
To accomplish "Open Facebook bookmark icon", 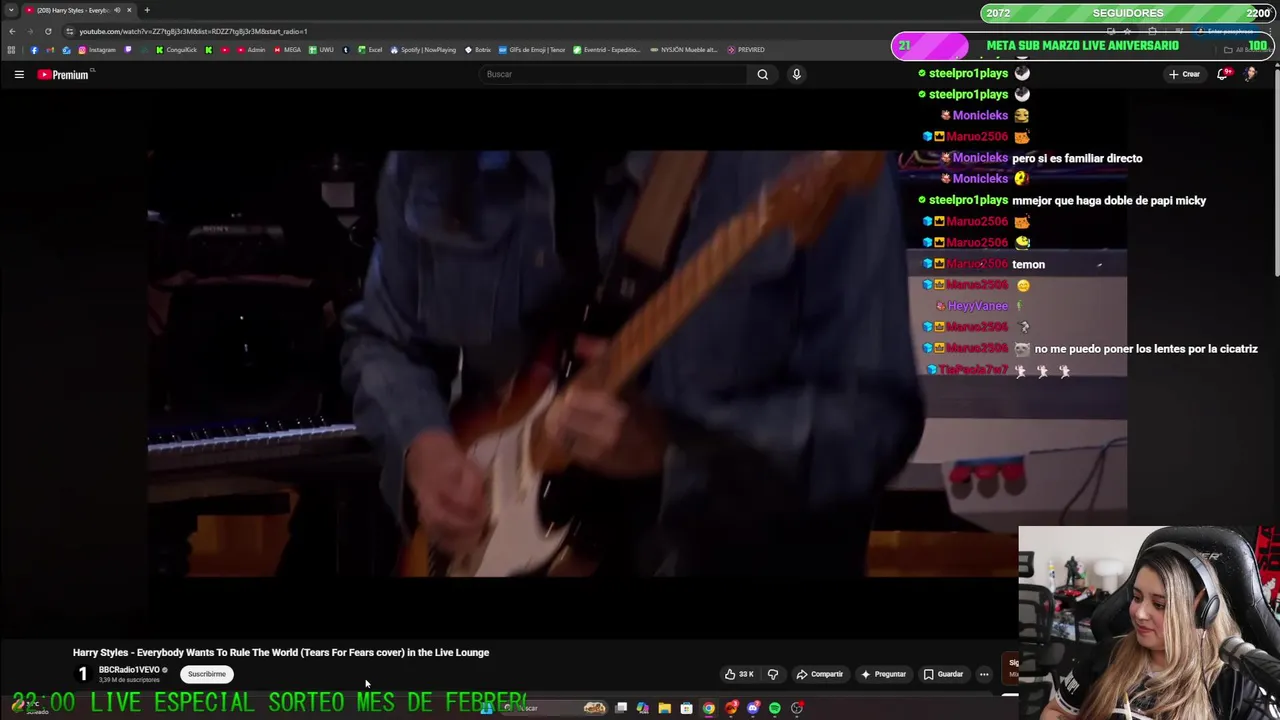I will point(34,50).
